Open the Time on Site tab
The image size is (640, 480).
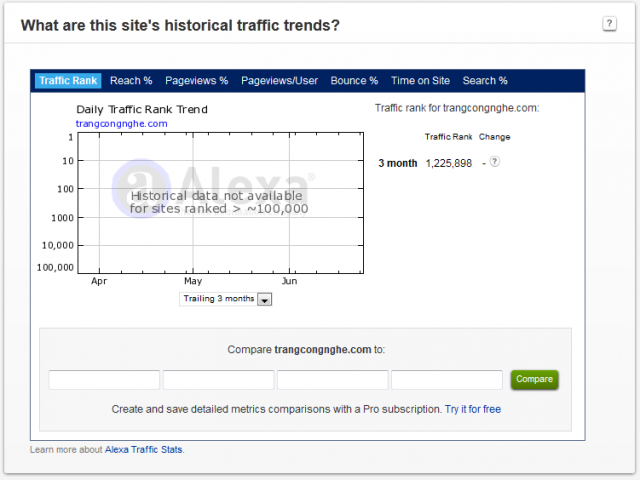coord(420,81)
